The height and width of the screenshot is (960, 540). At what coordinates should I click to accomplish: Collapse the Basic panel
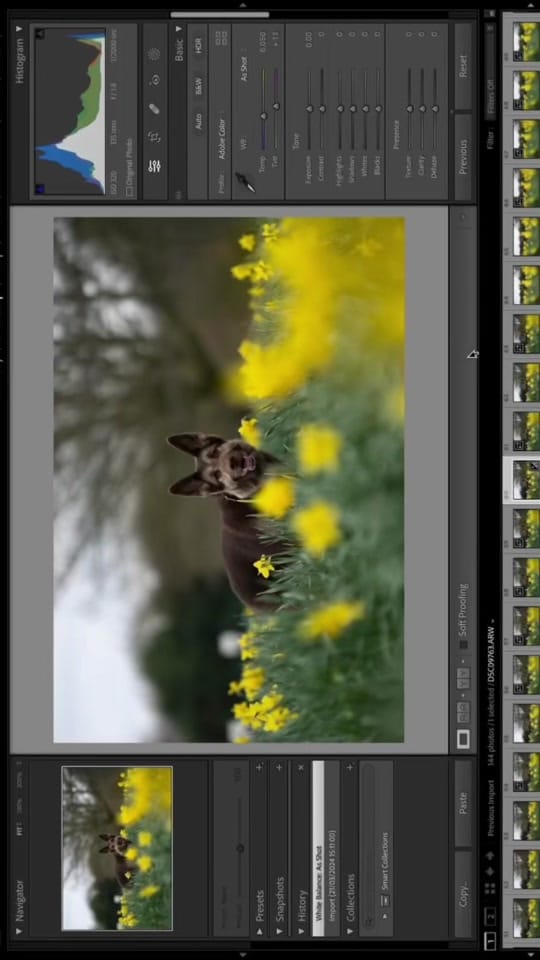179,28
